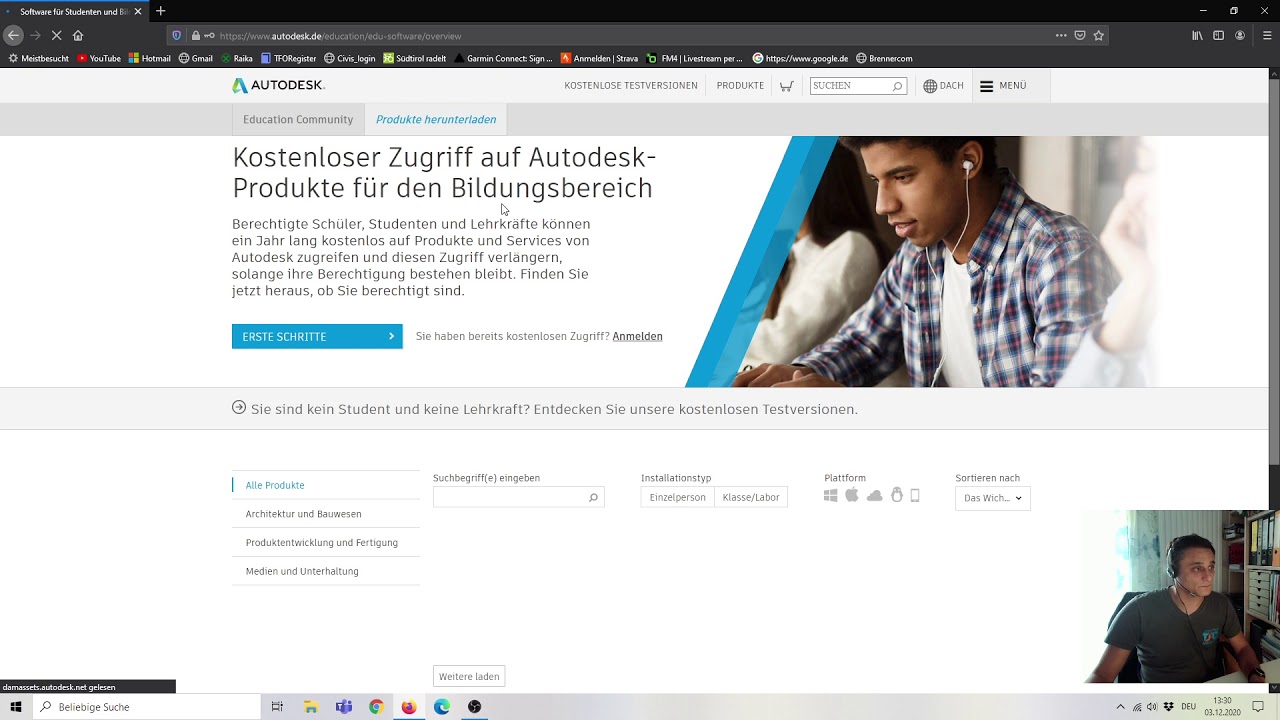1280x720 pixels.
Task: Filter by Windows platform icon
Action: 830,495
